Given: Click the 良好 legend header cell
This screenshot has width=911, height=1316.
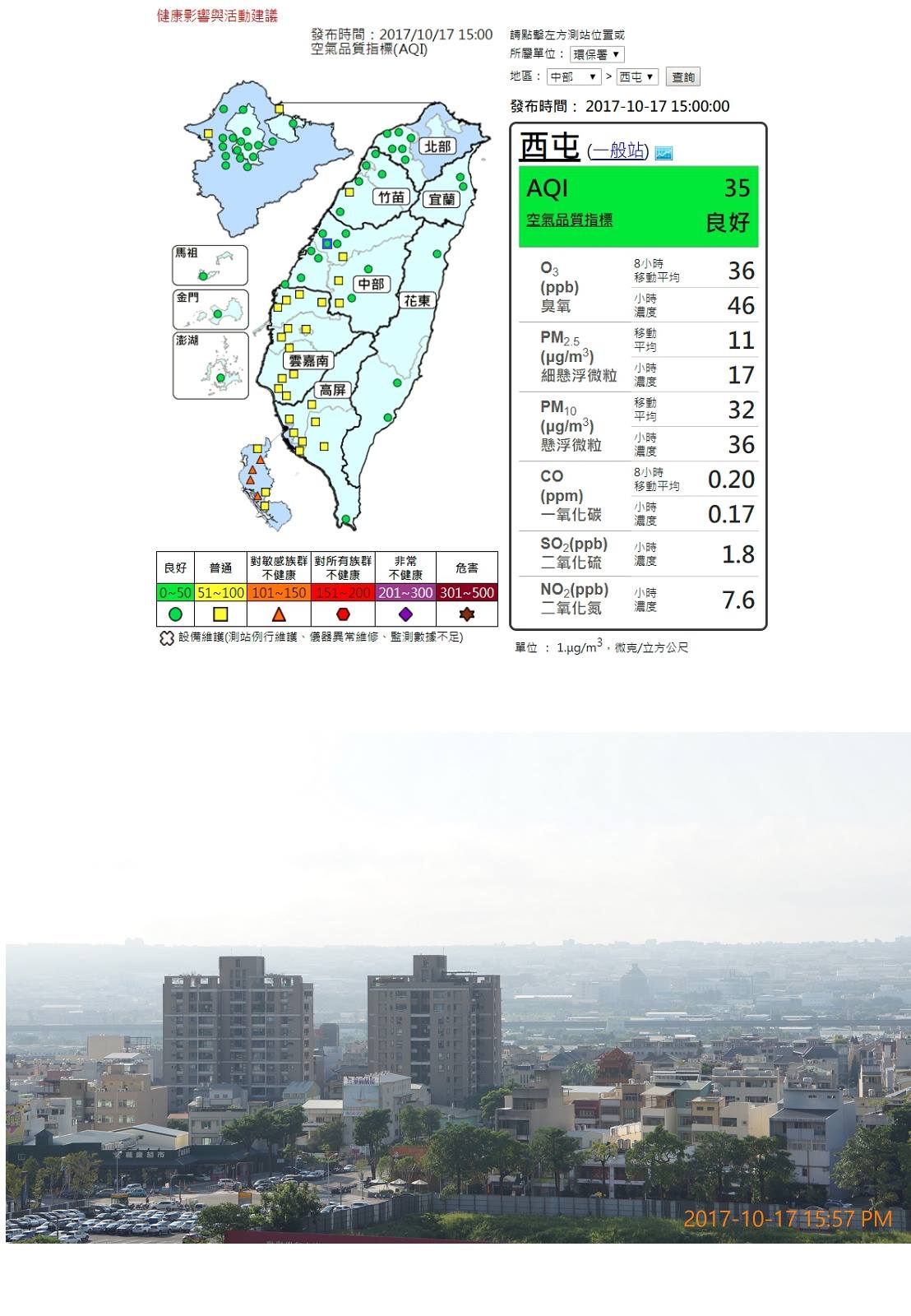Looking at the screenshot, I should (x=175, y=568).
